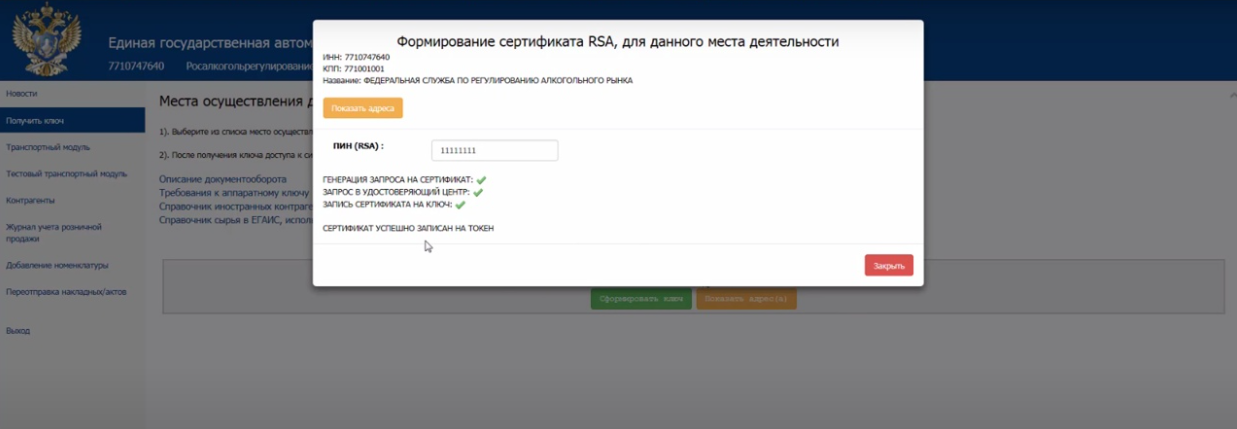Click the dialog title 'Формирование сертификата RSA'

tap(617, 42)
